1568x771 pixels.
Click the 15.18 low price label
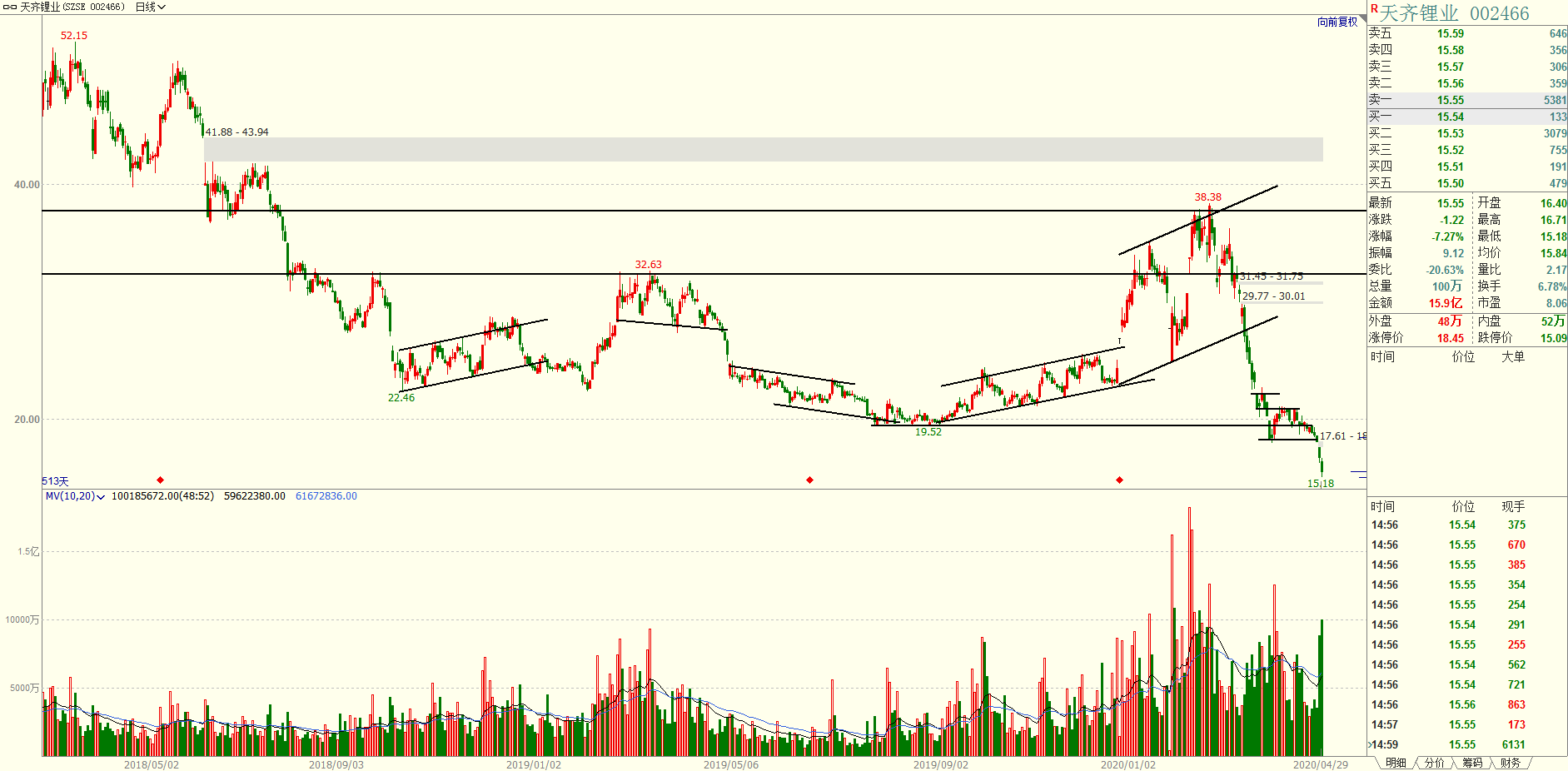point(1320,484)
